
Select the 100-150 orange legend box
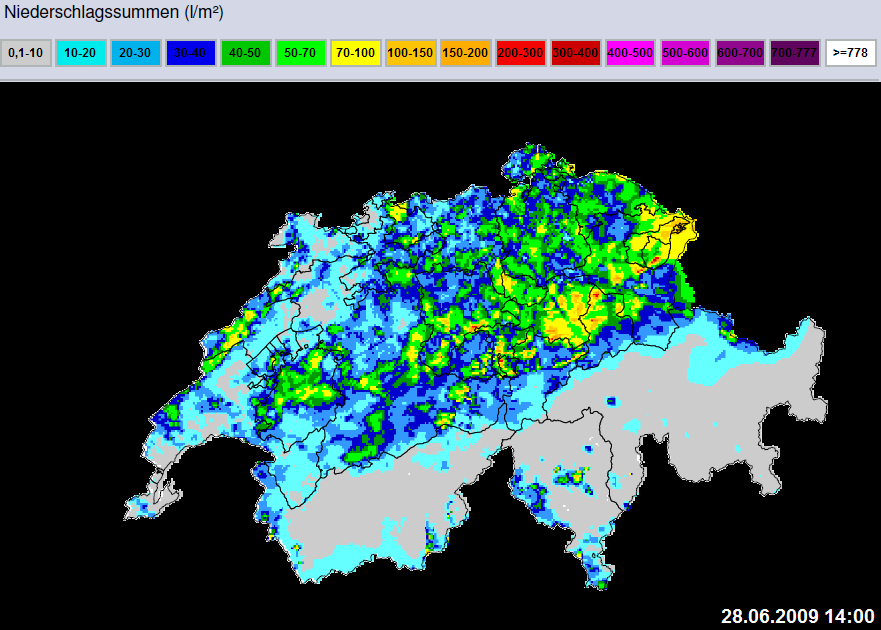411,53
